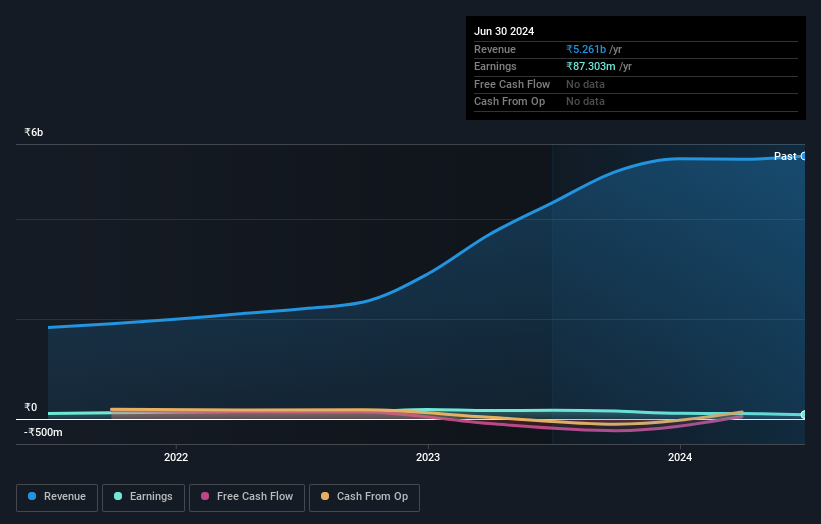Click the Revenue row label in tooltip
Viewport: 821px width, 524px height.
[x=495, y=49]
